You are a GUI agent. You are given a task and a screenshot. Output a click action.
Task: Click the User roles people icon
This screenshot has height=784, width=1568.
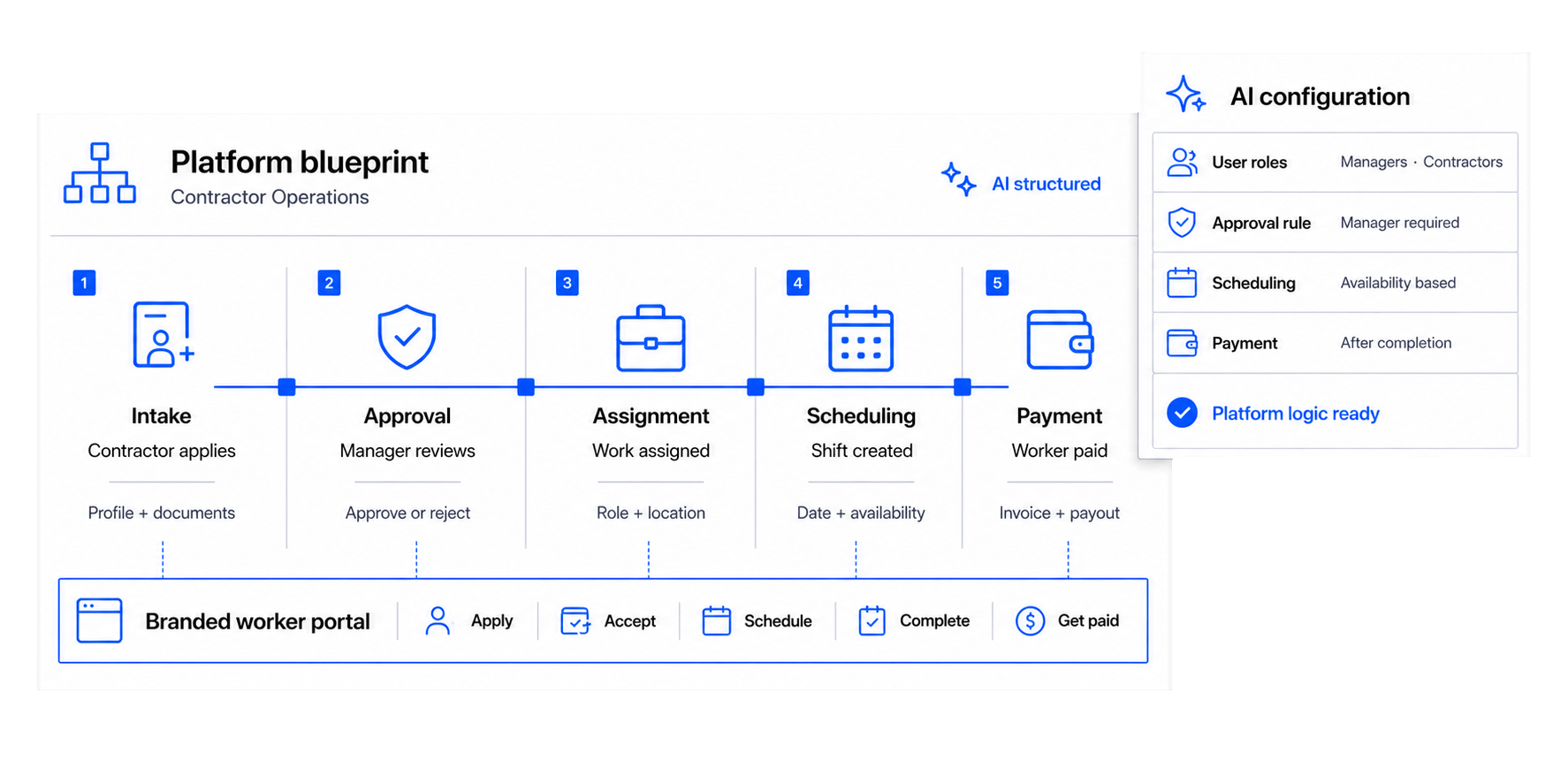[1182, 163]
